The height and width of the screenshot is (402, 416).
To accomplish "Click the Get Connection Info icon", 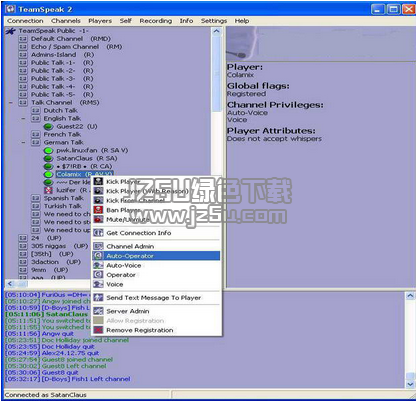I will coord(98,233).
